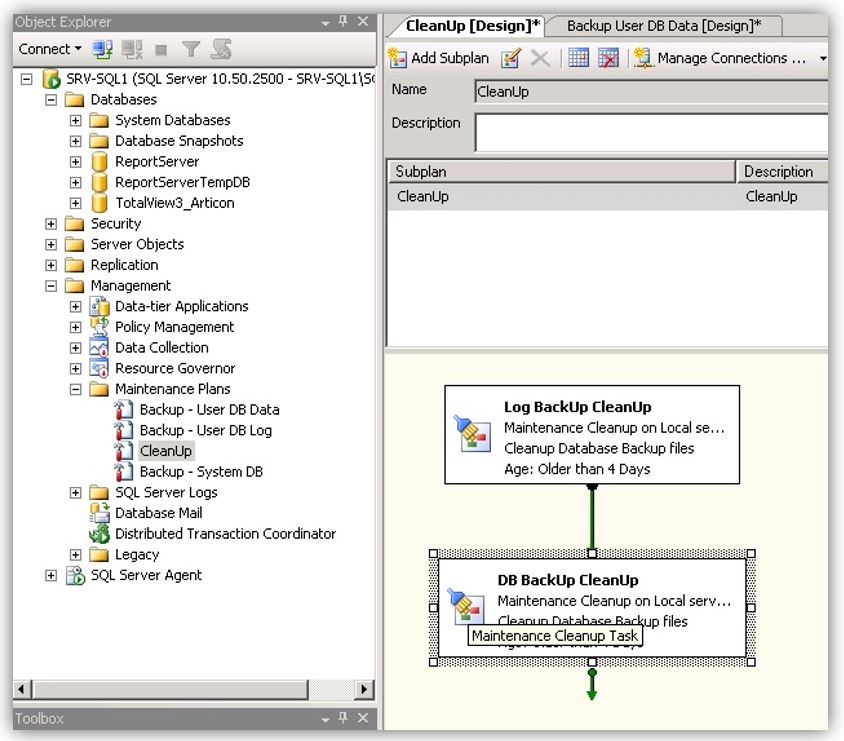Viewport: 844px width, 741px height.
Task: Click the Data Collection icon
Action: 100,348
